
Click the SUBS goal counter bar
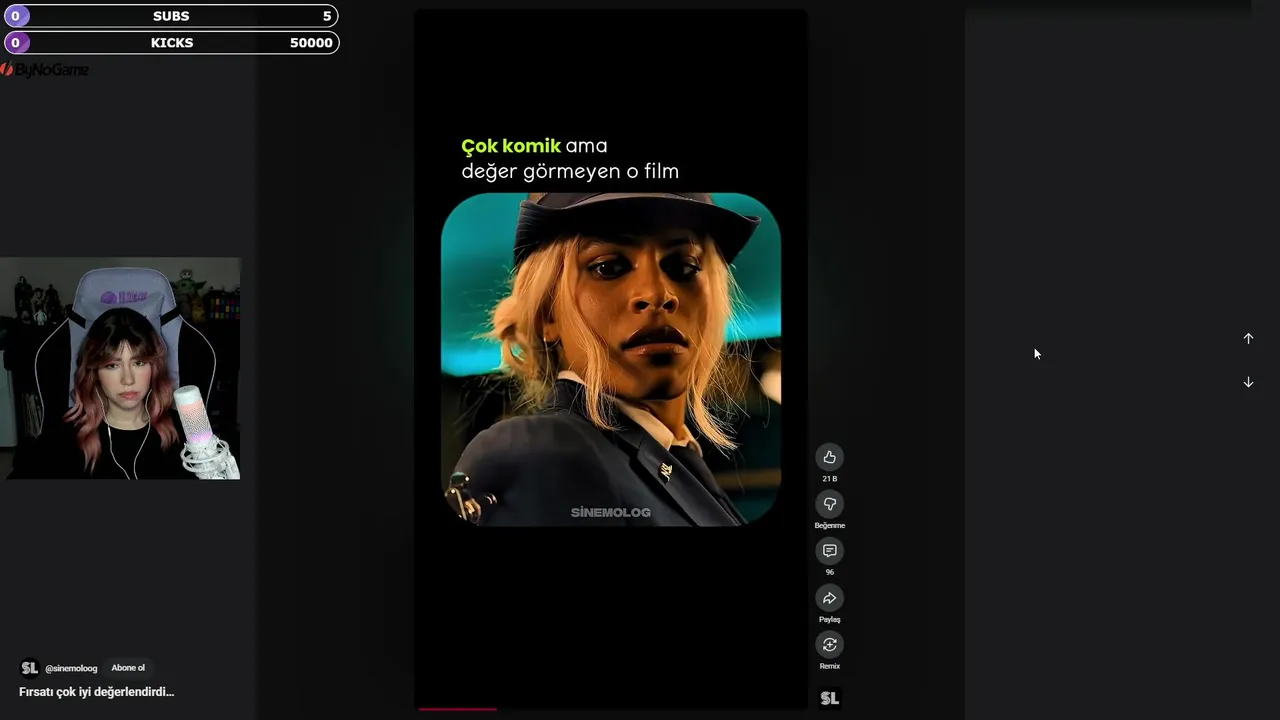tap(171, 16)
